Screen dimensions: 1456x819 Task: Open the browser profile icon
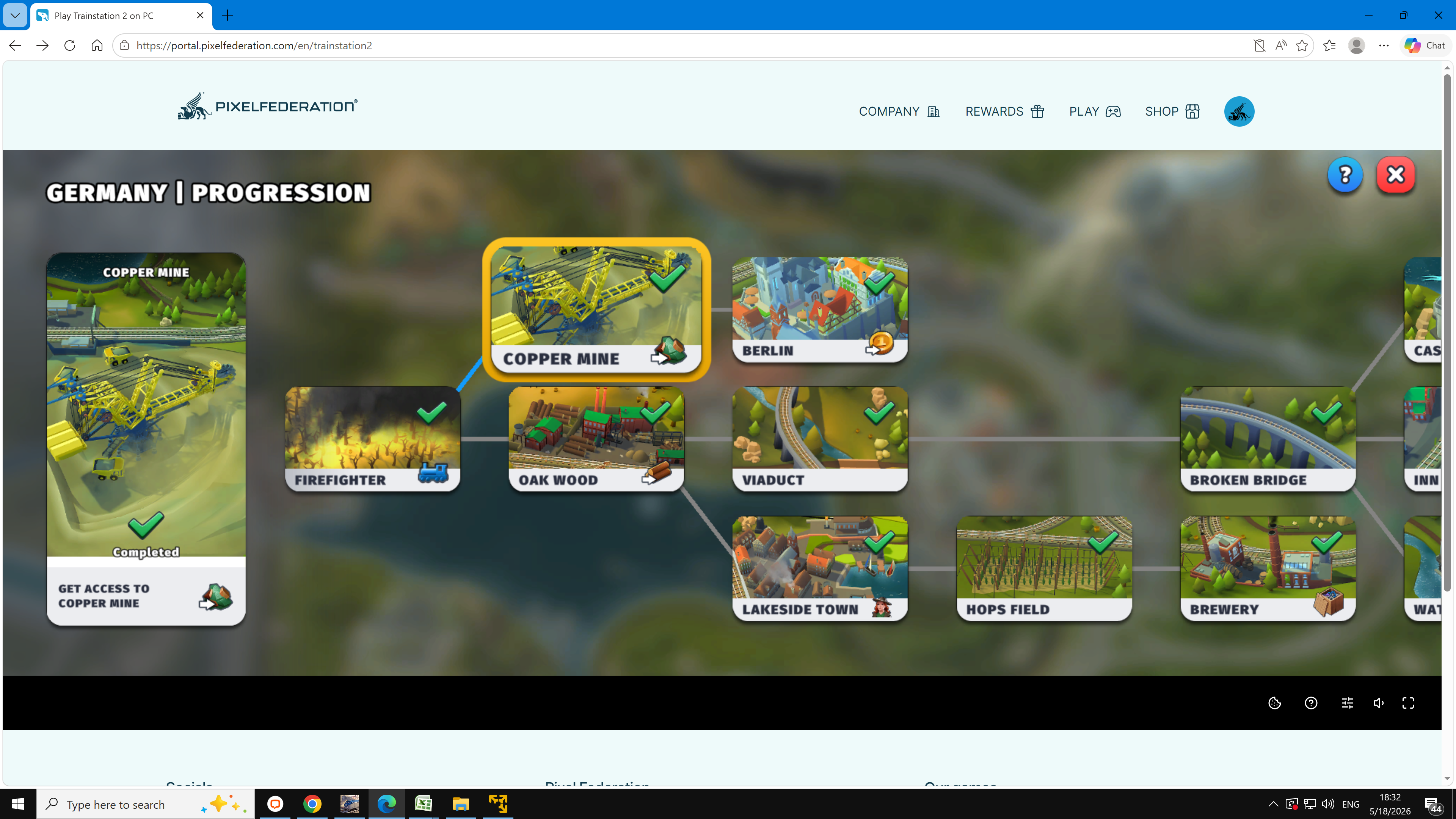[x=1357, y=45]
